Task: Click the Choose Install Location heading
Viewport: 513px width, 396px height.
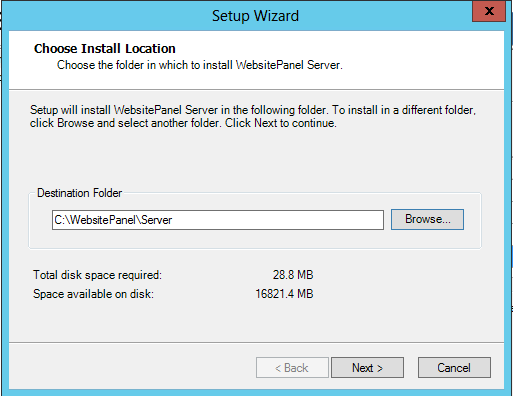Action: [105, 49]
